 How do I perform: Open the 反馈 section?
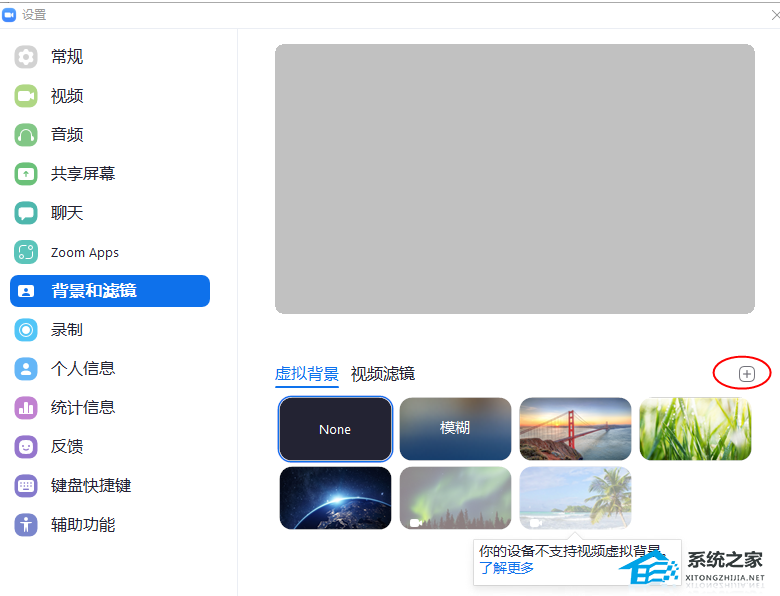pyautogui.click(x=109, y=447)
